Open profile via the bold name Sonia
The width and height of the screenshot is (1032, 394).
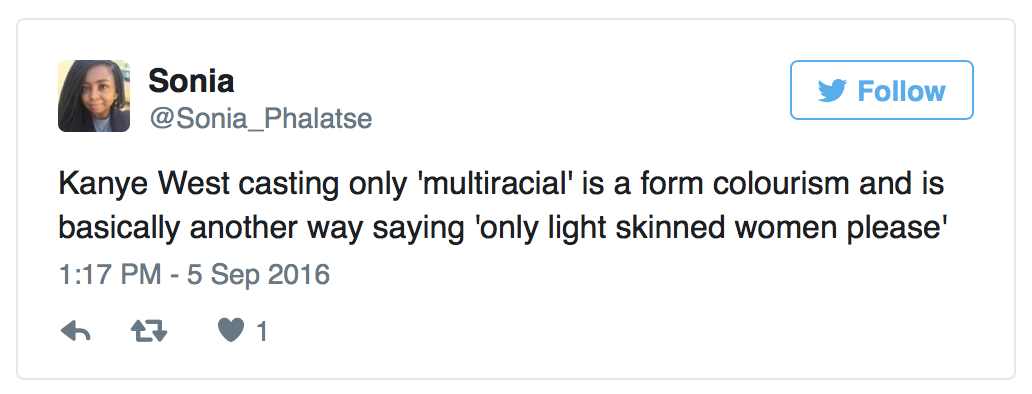191,81
